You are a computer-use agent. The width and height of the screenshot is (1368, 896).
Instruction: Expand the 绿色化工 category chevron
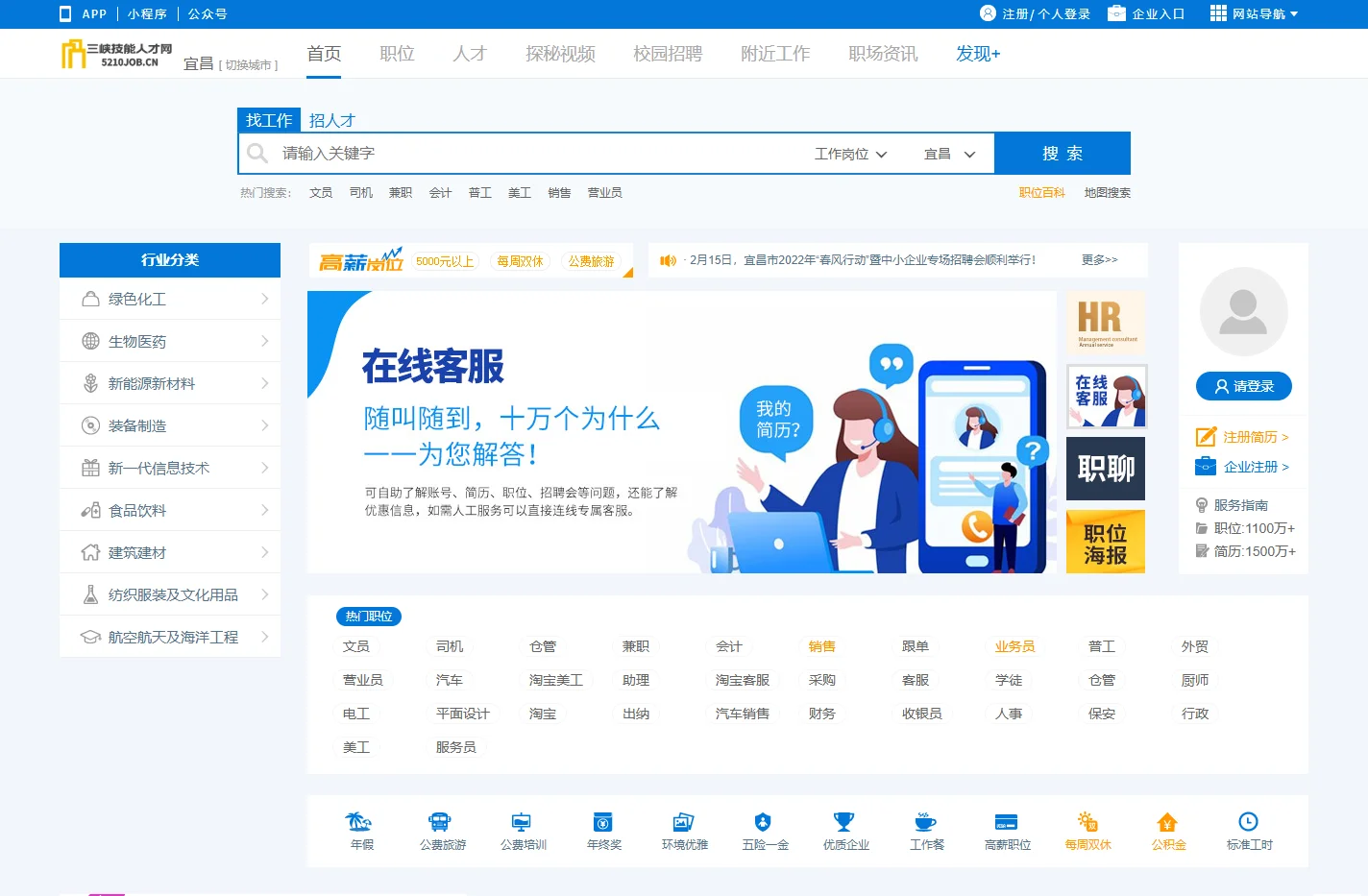coord(265,299)
